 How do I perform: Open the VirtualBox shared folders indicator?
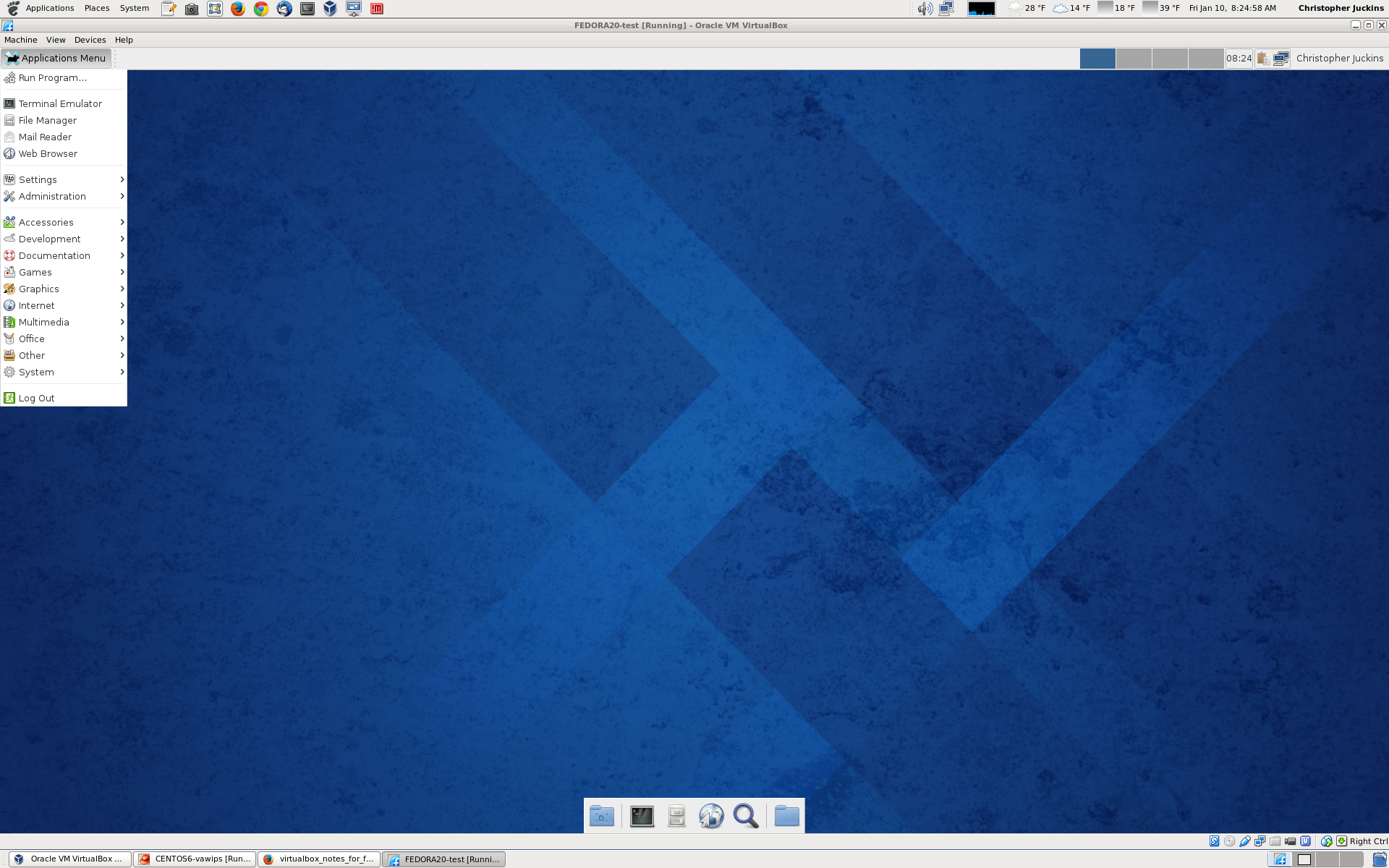pos(1275,841)
